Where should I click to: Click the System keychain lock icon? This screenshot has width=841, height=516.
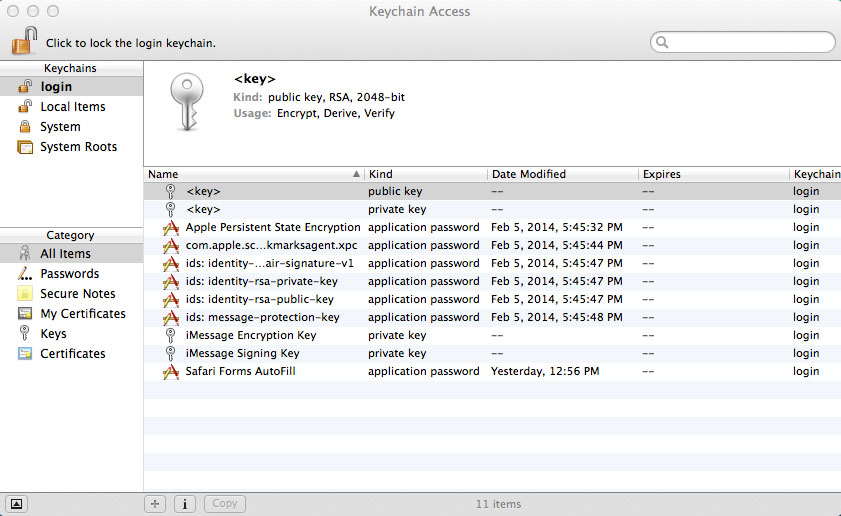(x=25, y=127)
